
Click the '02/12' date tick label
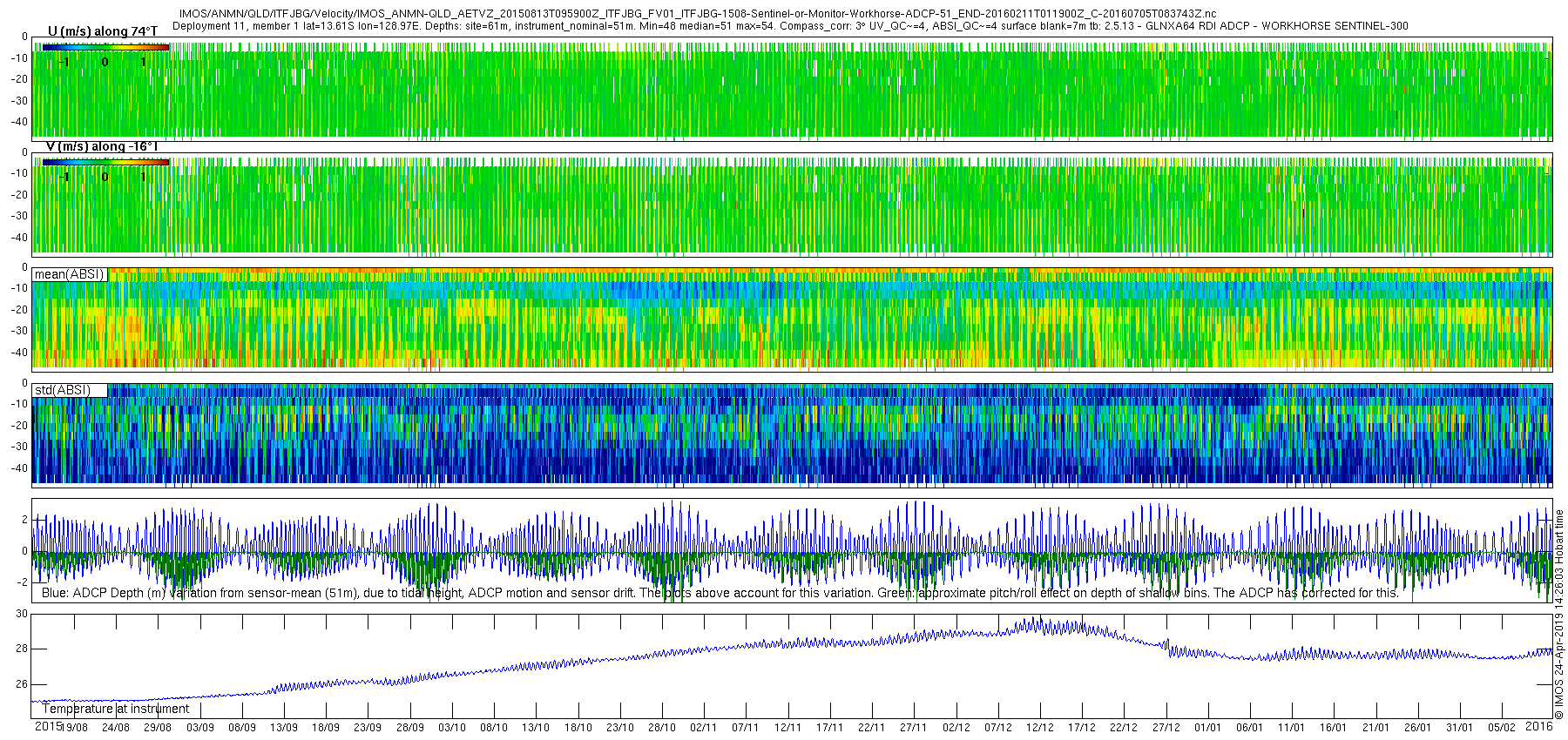pyautogui.click(x=956, y=728)
